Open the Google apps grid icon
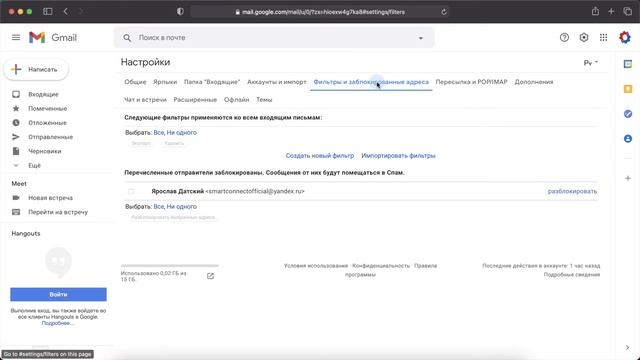Screen dimensions: 640x360 (x=603, y=38)
